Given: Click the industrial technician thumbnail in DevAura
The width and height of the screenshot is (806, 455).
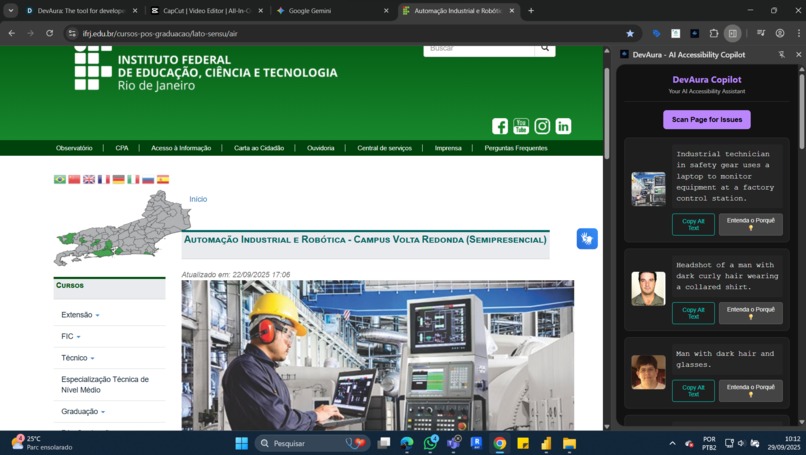Looking at the screenshot, I should click(648, 189).
